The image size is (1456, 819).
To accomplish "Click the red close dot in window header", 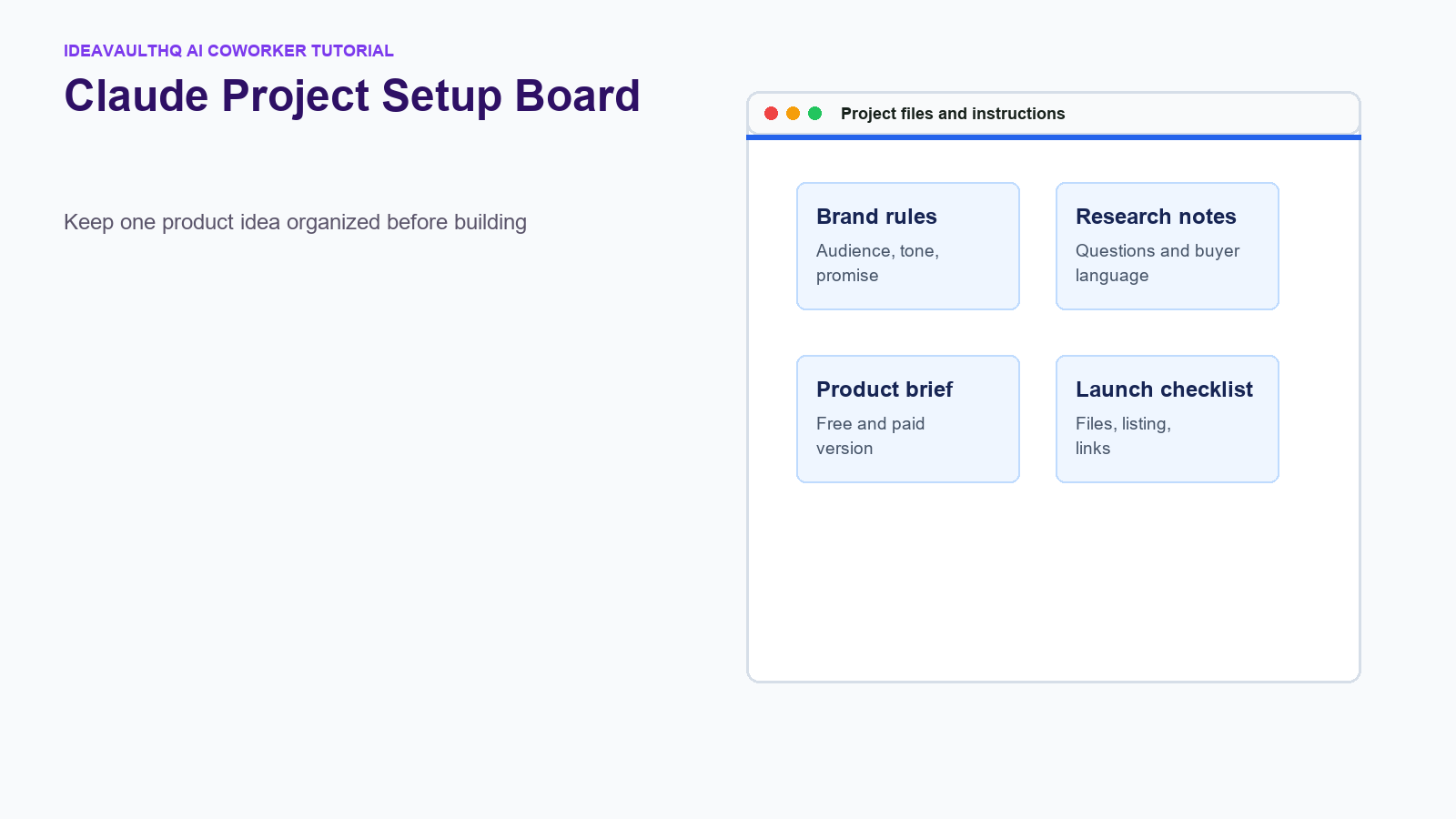I will 771,114.
